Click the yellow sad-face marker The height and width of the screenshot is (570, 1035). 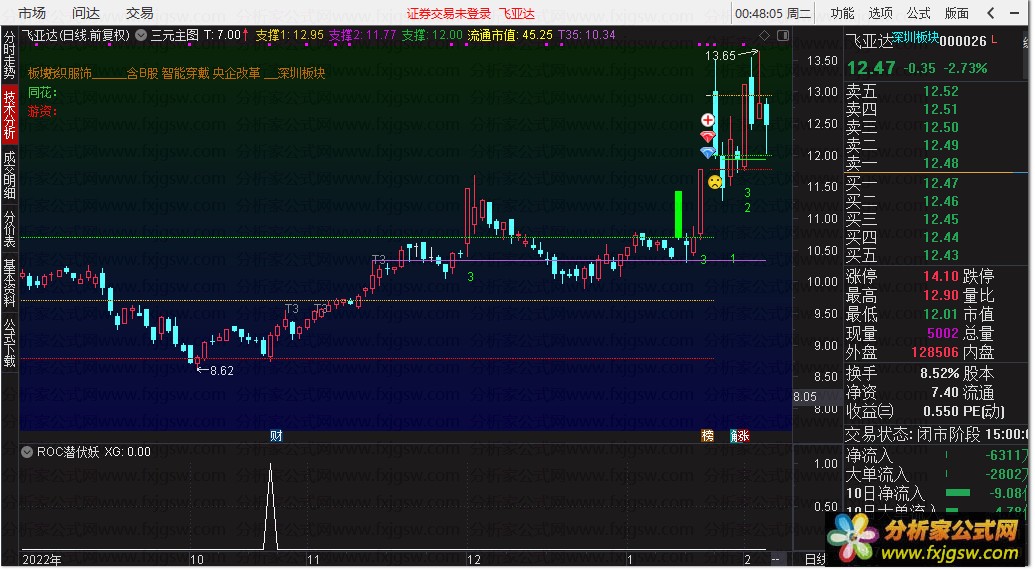click(x=715, y=182)
